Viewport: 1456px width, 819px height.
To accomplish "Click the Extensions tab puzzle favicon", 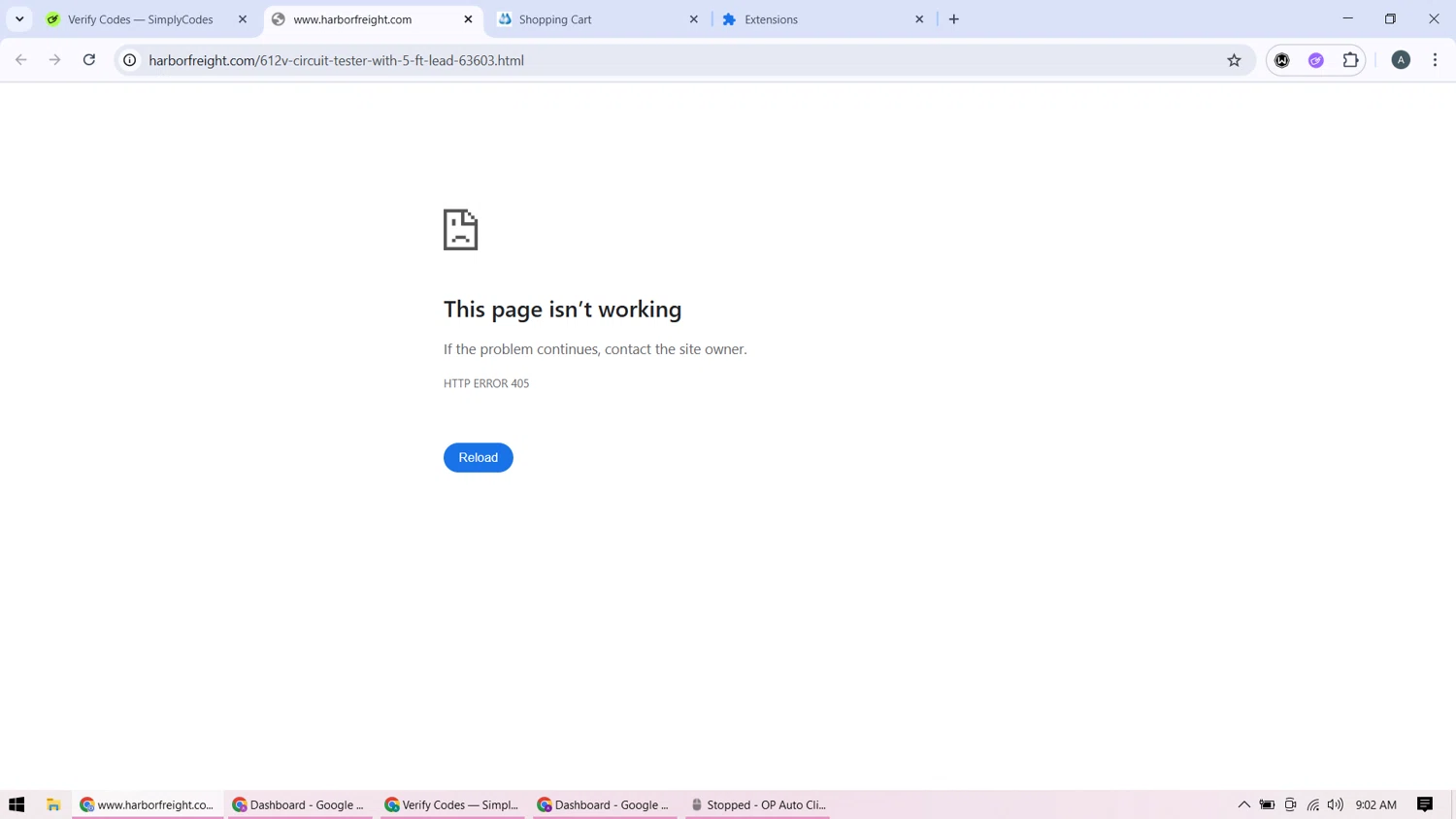I will pos(730,19).
